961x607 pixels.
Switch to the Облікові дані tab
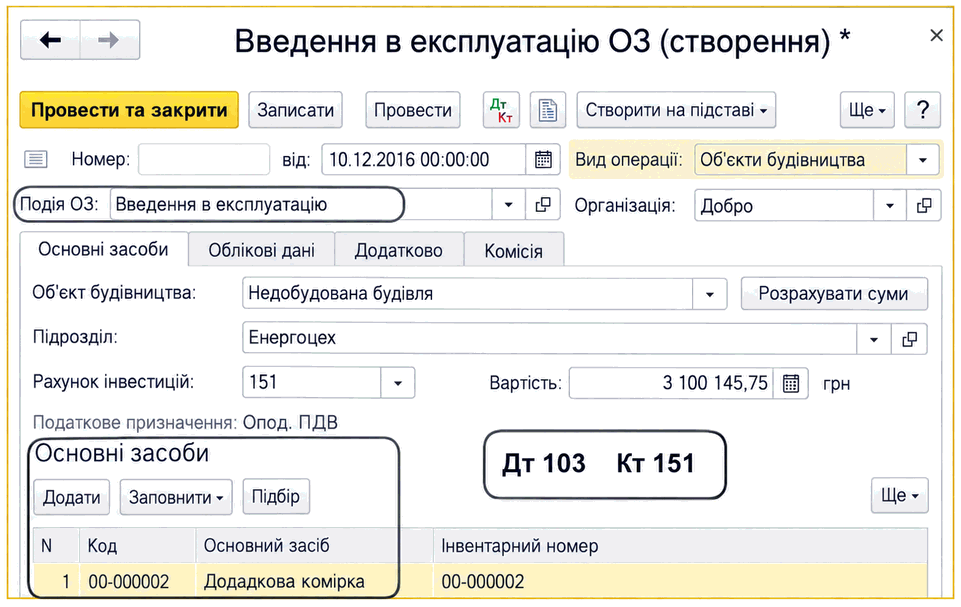point(262,250)
